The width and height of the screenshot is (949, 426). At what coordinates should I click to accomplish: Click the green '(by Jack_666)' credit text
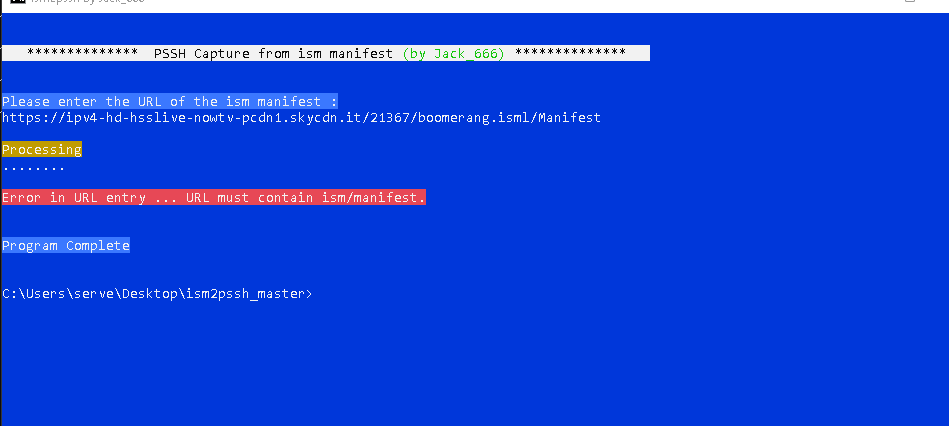[x=453, y=53]
